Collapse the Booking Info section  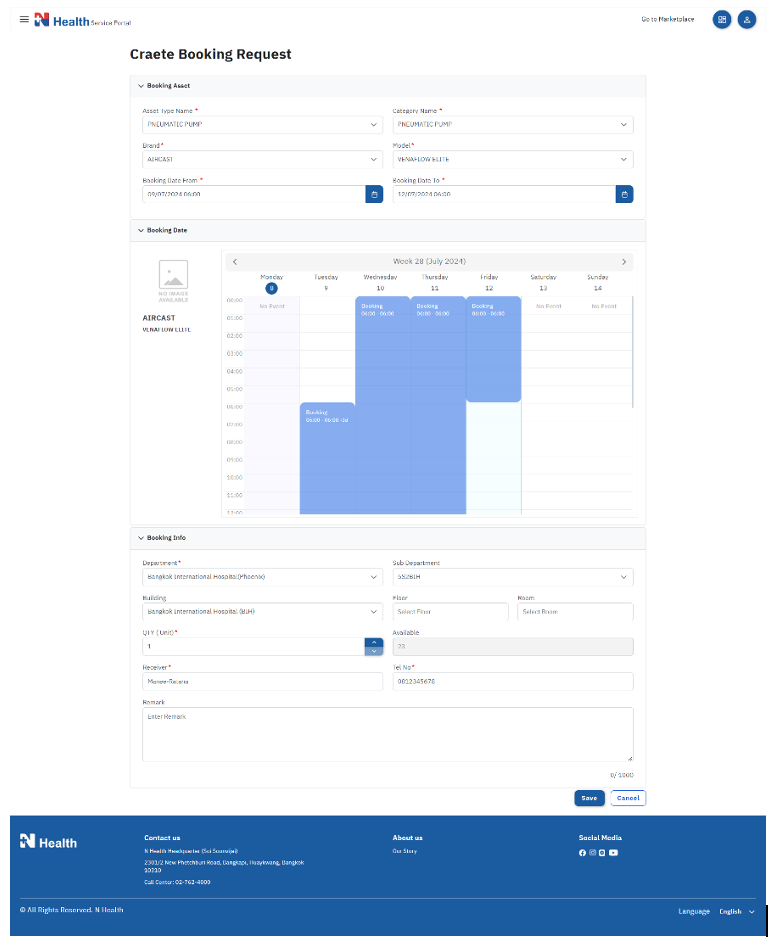141,538
